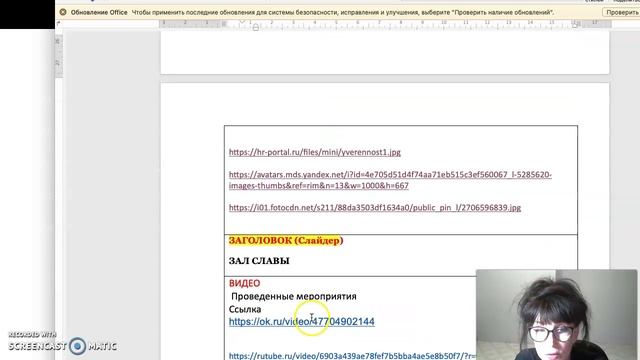Click the Ссылка text line
This screenshot has width=640, height=360.
(x=245, y=309)
